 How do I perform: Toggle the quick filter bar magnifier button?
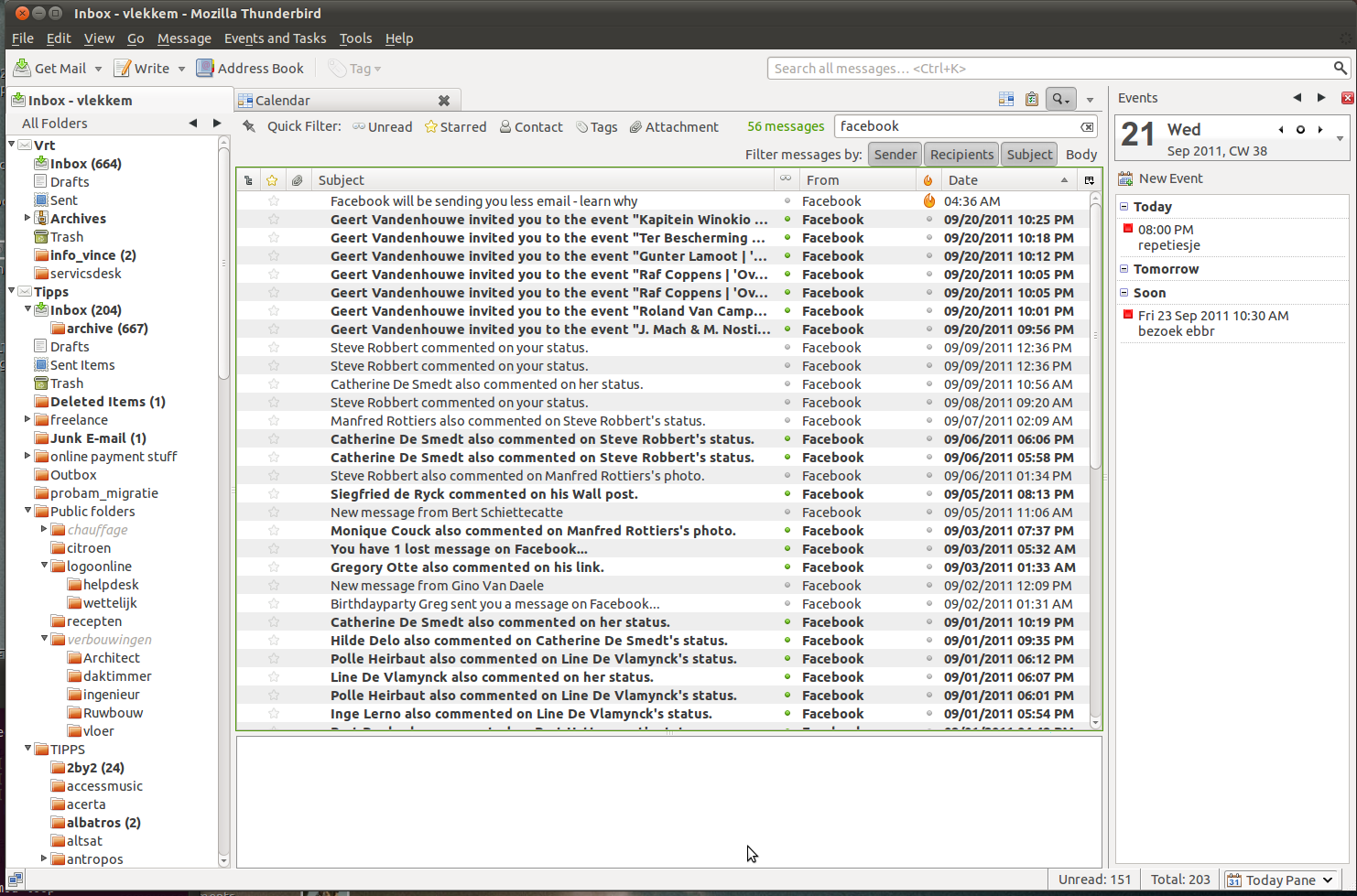pyautogui.click(x=1061, y=99)
